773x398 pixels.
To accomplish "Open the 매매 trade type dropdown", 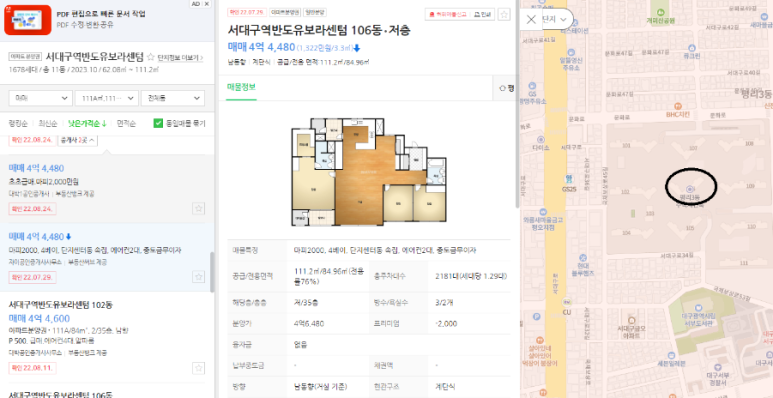I will click(x=41, y=98).
